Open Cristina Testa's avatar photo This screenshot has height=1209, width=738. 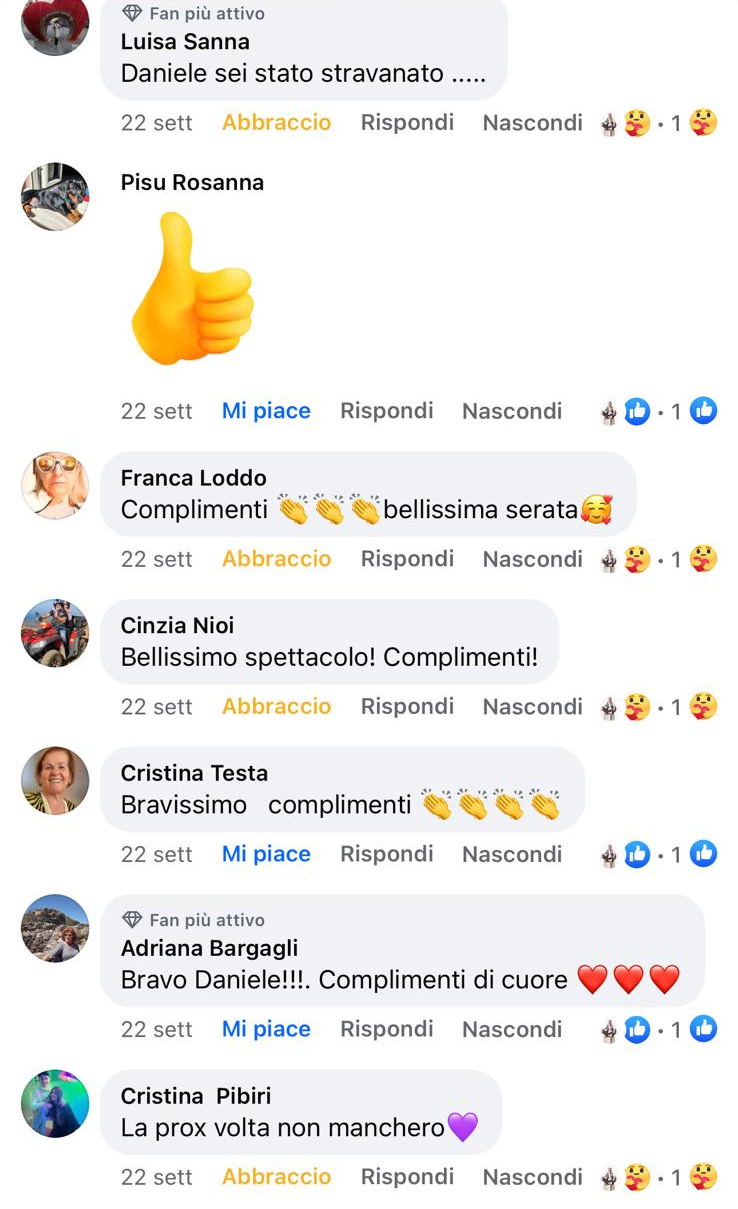tap(55, 780)
